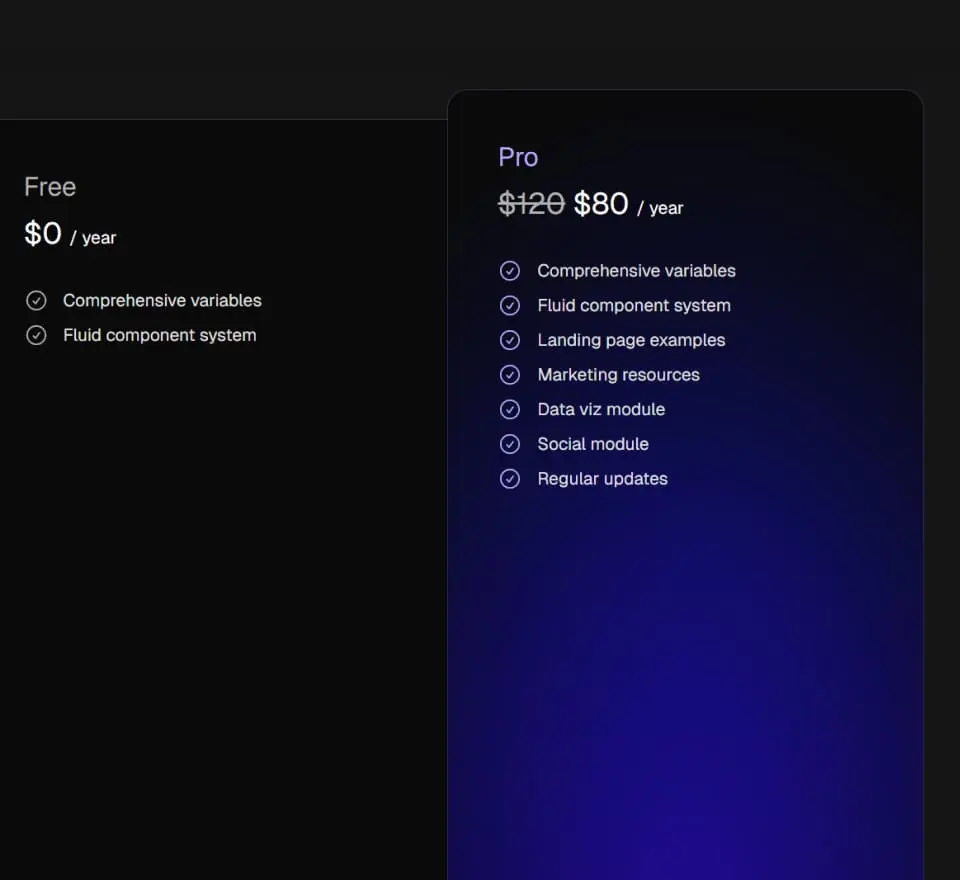Image resolution: width=960 pixels, height=880 pixels.
Task: Click check icon next to Regular updates
Action: 510,479
